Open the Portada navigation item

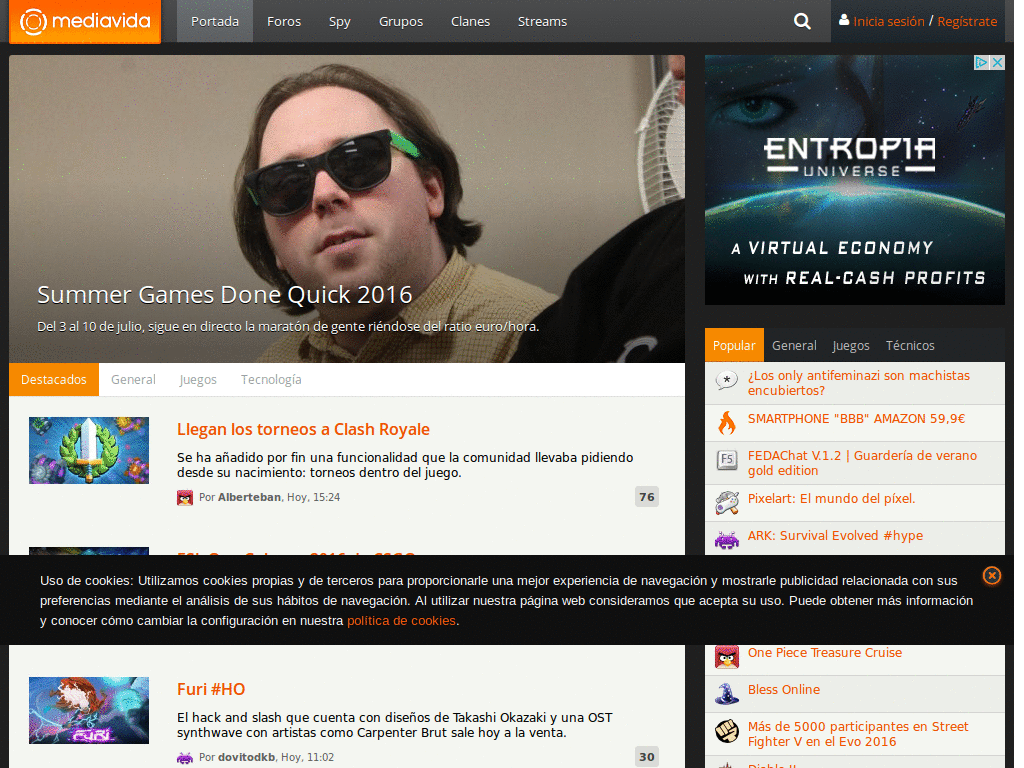pyautogui.click(x=215, y=22)
